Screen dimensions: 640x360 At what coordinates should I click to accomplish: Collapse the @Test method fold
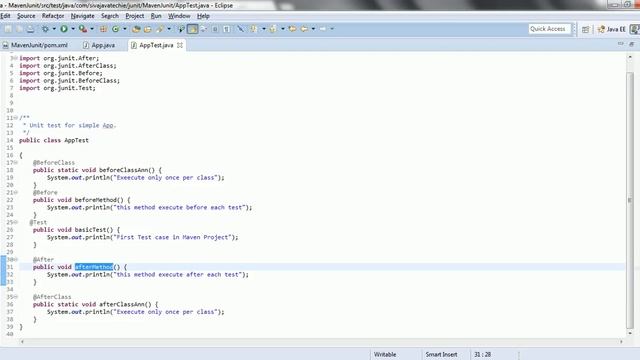[x=16, y=222]
